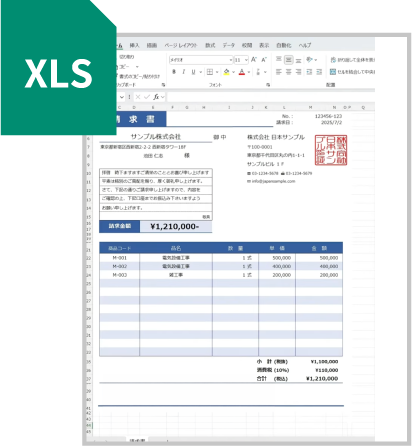Increase indent

coord(319,72)
